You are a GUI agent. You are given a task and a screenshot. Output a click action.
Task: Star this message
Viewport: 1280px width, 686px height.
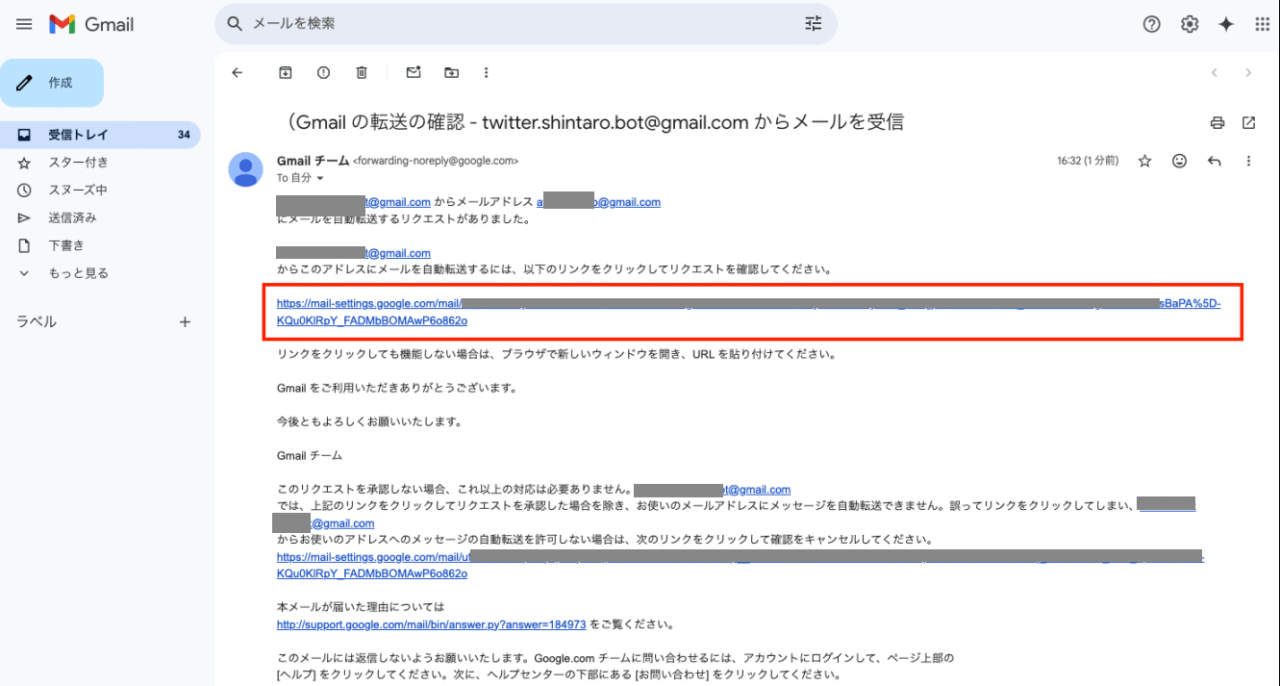1145,160
